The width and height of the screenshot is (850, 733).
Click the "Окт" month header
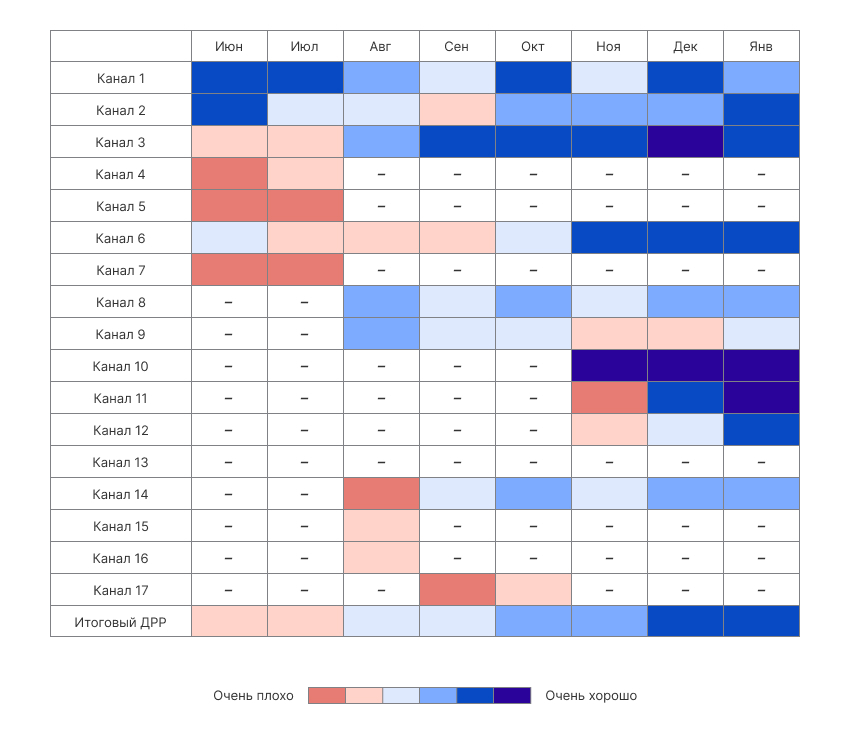[x=533, y=46]
